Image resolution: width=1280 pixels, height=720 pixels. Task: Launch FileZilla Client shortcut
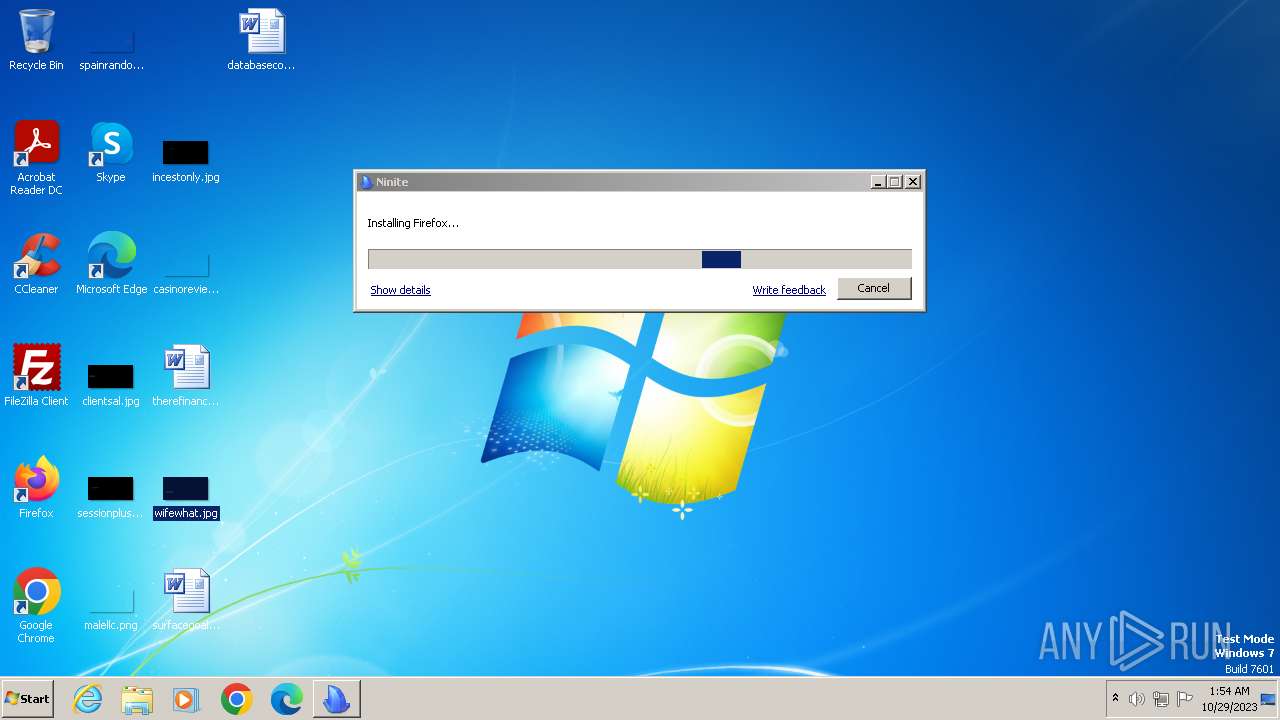(x=36, y=376)
